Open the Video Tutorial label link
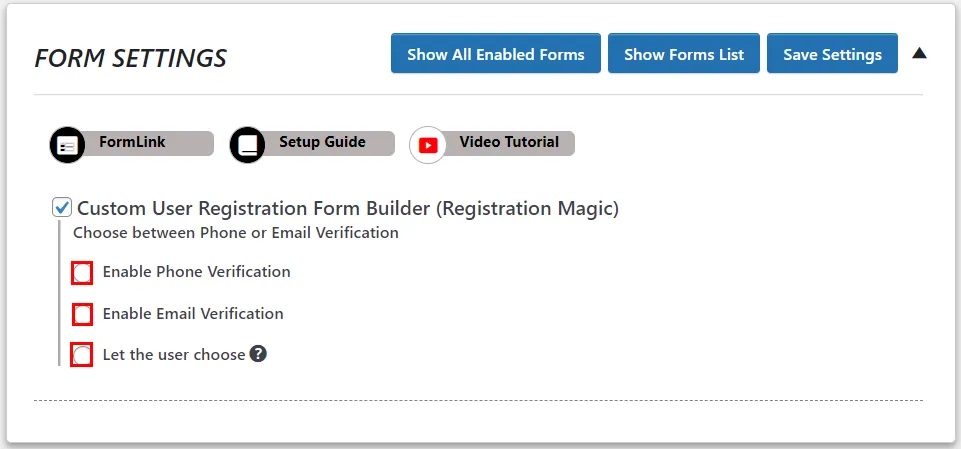 click(509, 142)
